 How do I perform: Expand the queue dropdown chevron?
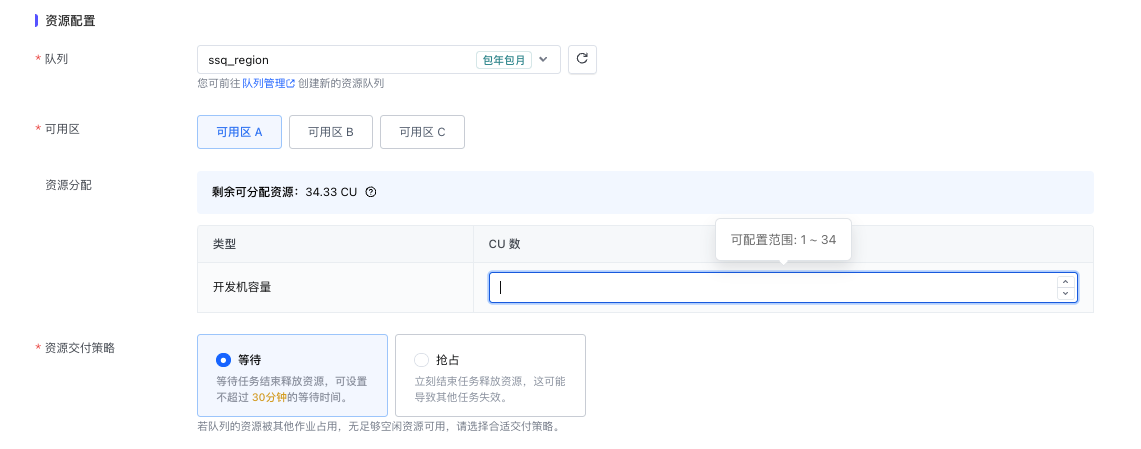[x=544, y=60]
